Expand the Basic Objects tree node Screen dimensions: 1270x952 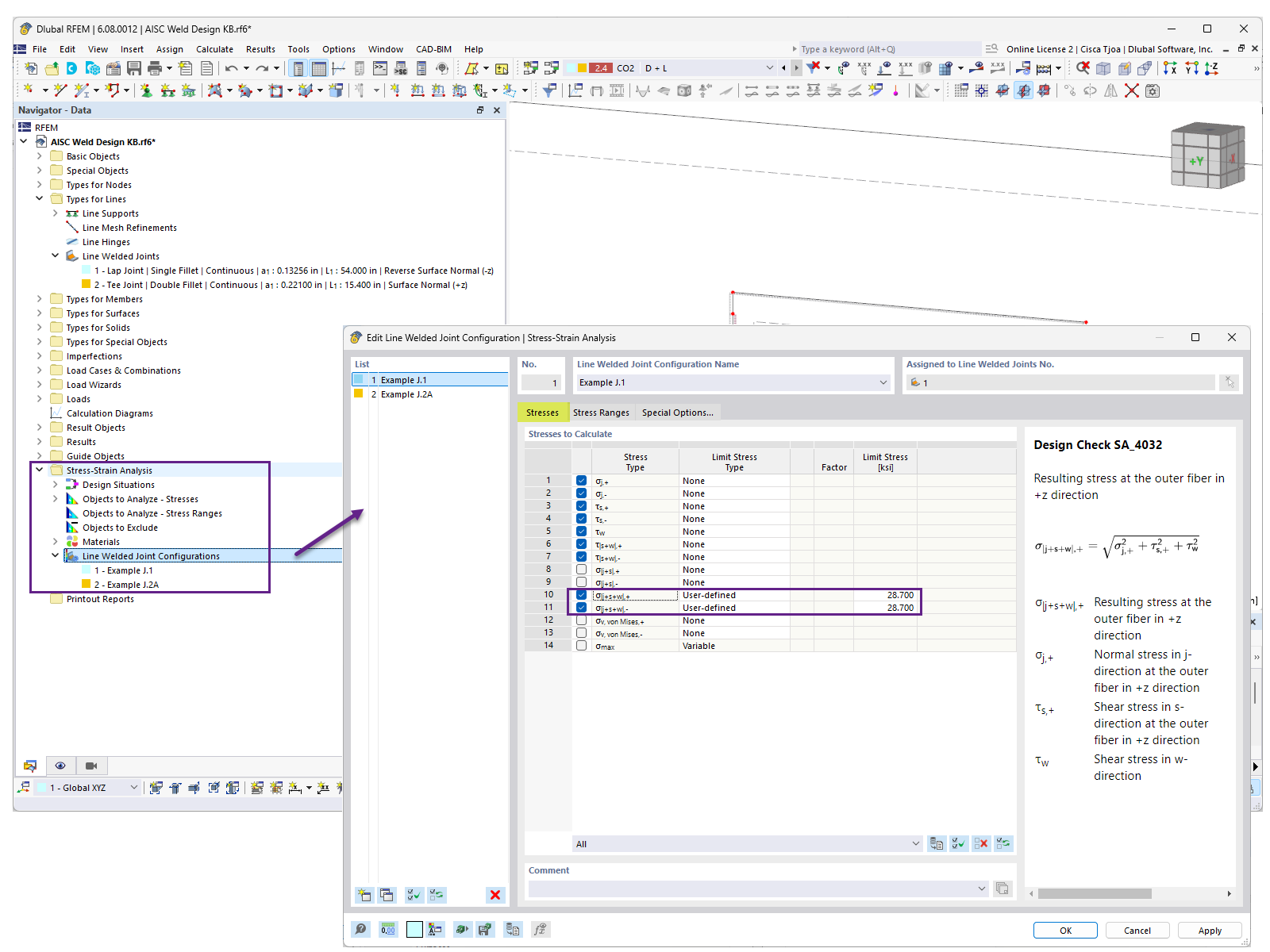tap(39, 156)
